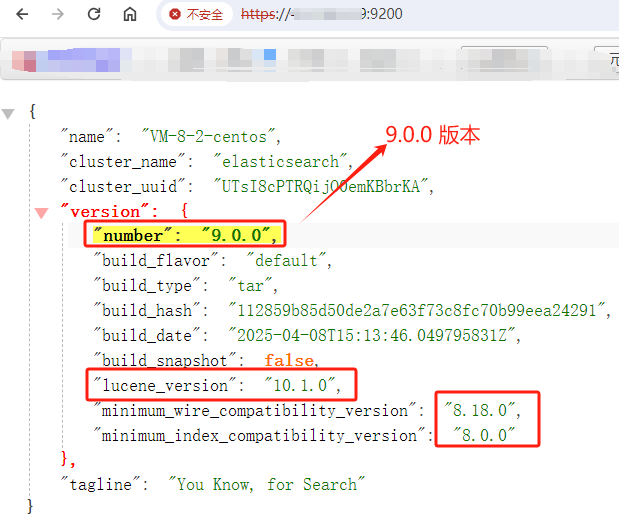Go to the home page icon
The image size is (619, 530).
point(130,14)
